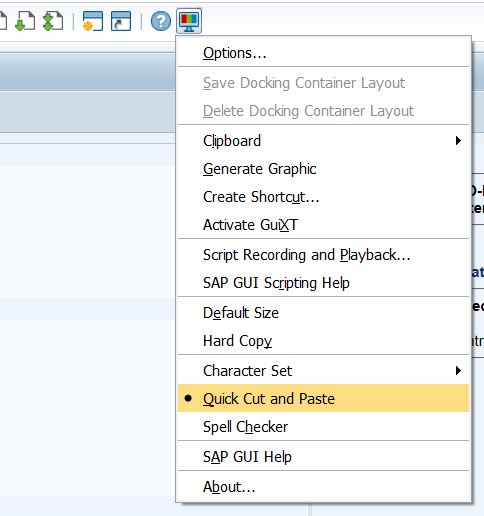The image size is (484, 516).
Task: Open SAP GUI Help item
Action: coord(323,456)
